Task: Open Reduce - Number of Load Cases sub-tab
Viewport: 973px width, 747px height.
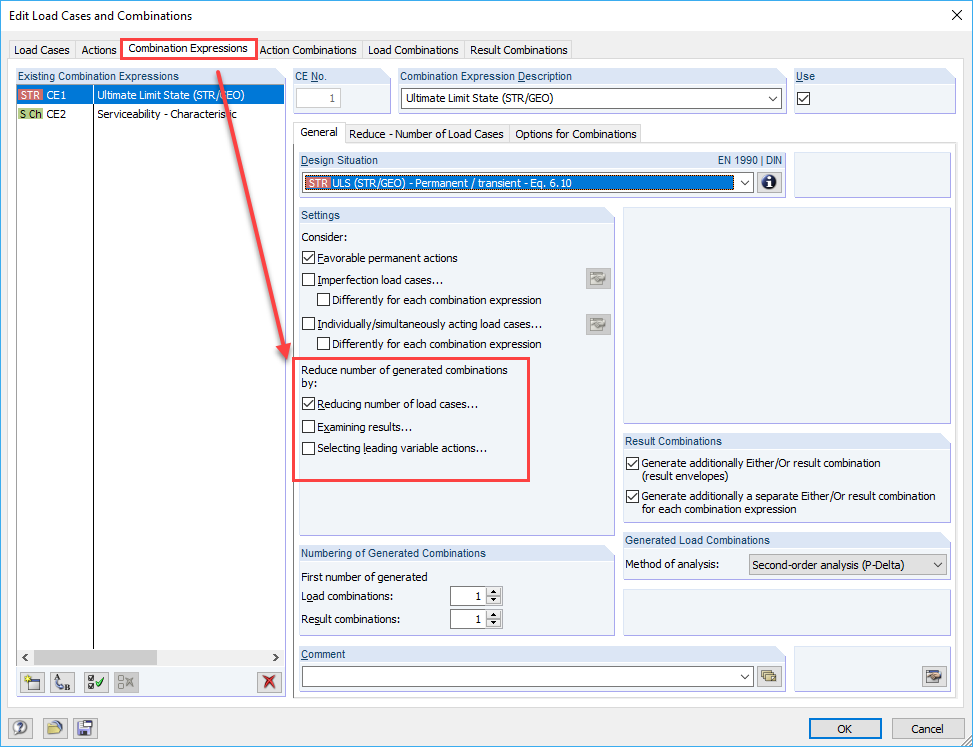Action: 426,134
